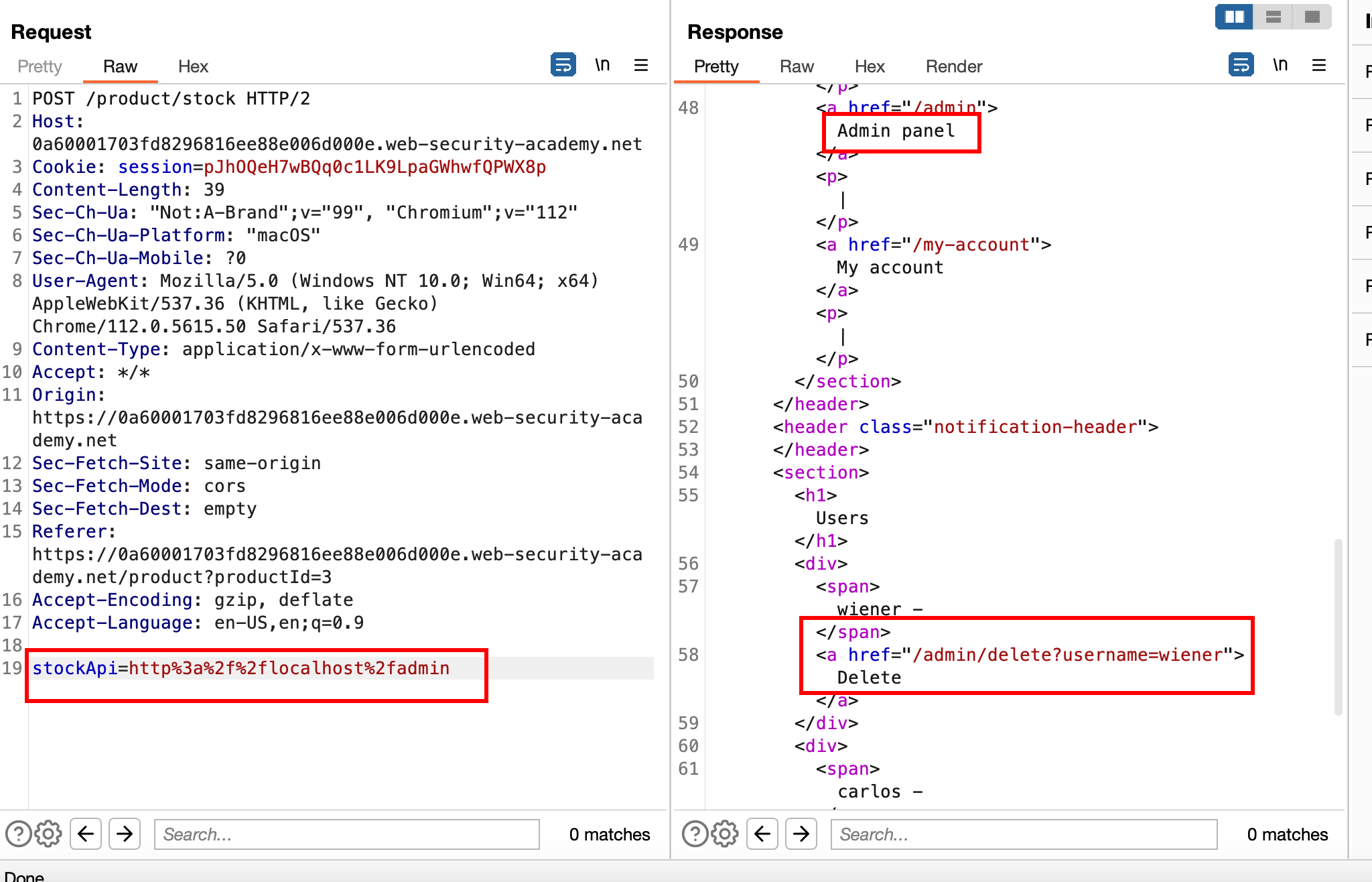
Task: Toggle non-printable characters (\n) in Response panel
Action: pyautogui.click(x=1280, y=65)
